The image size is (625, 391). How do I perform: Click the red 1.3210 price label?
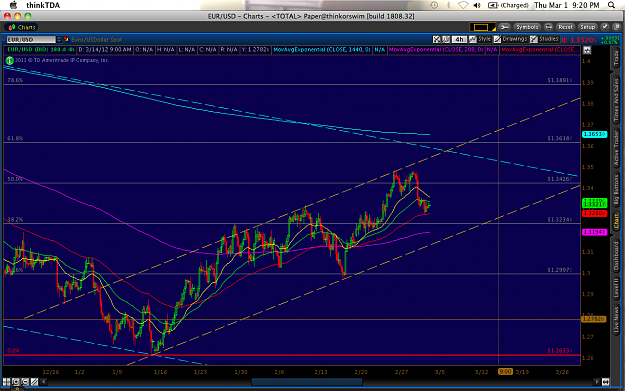[x=594, y=213]
